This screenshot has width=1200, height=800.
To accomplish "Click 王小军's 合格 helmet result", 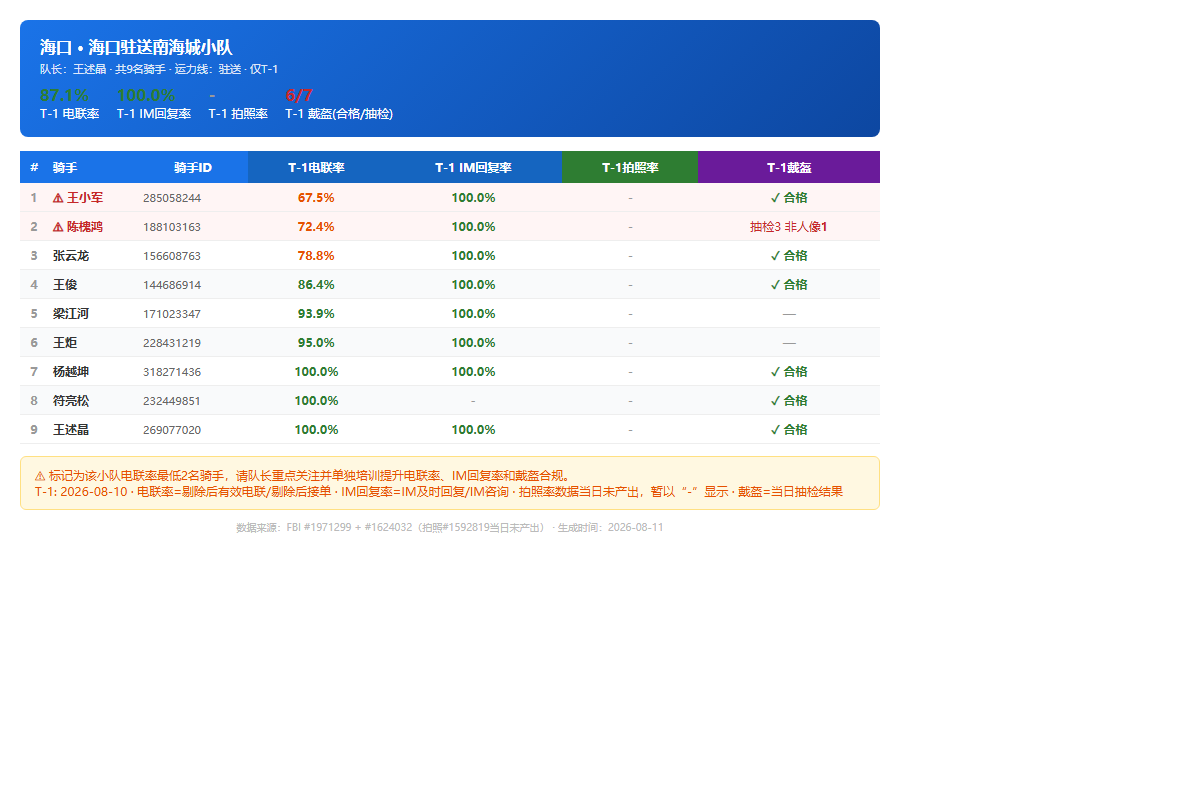I will coord(789,198).
